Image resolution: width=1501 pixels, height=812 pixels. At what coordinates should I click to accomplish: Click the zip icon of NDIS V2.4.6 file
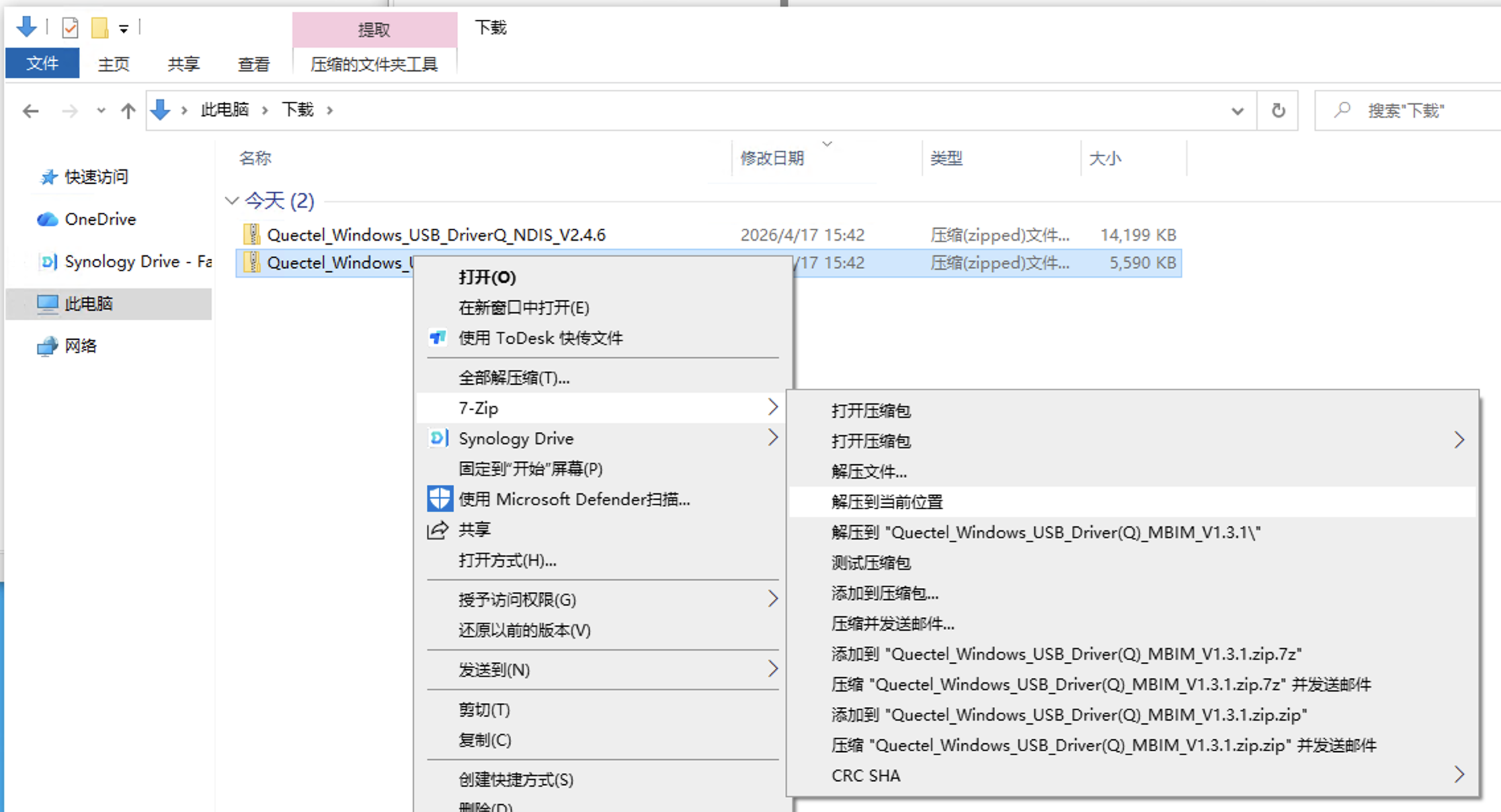tap(251, 235)
